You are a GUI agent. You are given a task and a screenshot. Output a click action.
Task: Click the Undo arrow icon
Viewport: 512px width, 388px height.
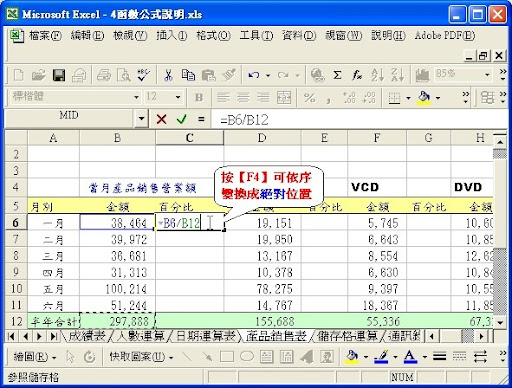[253, 75]
